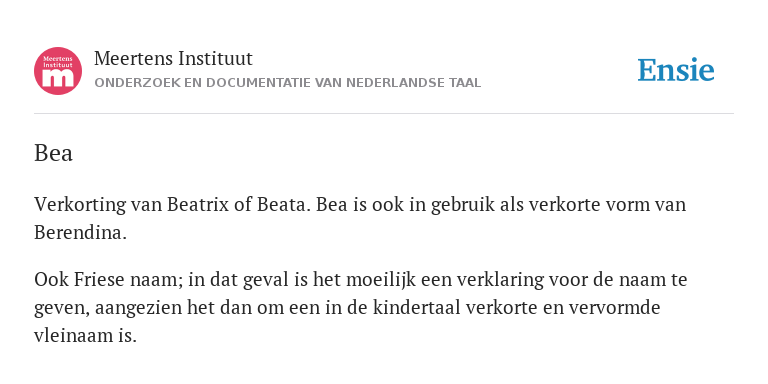This screenshot has height=384, width=768.
Task: Click the word gebruik in the first paragraph
Action: pyautogui.click(x=463, y=205)
